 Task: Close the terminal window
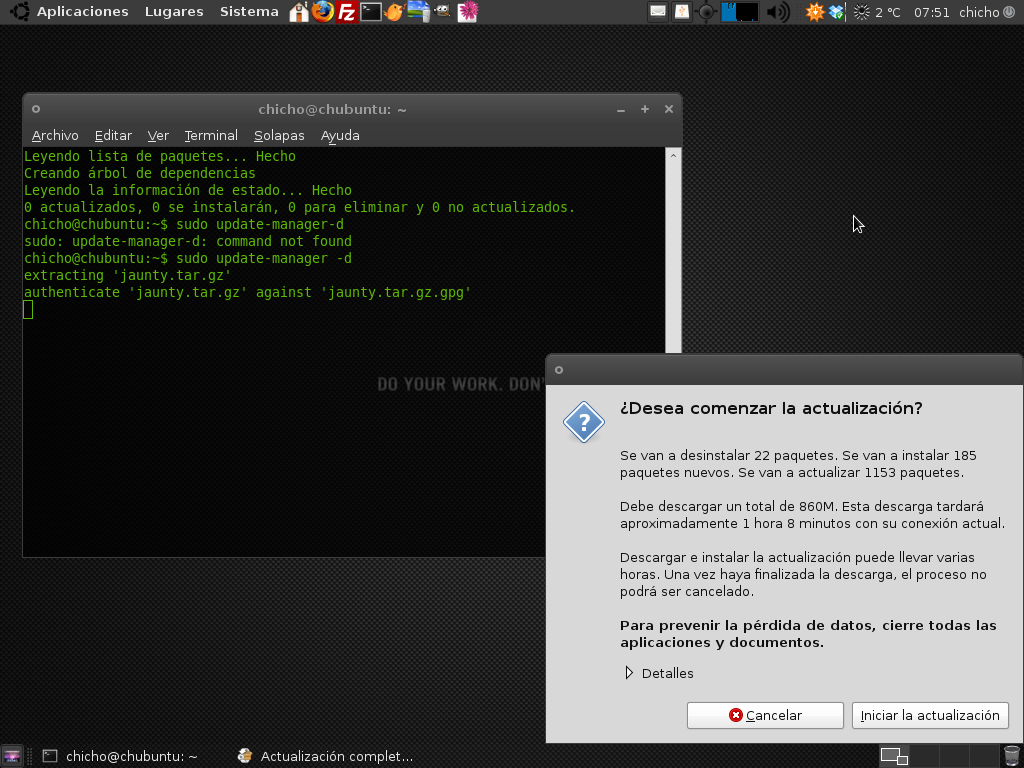669,109
